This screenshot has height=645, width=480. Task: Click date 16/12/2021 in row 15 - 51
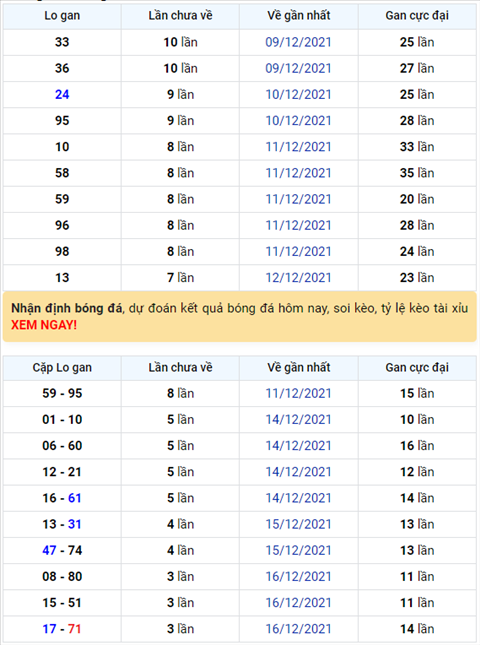coord(298,603)
